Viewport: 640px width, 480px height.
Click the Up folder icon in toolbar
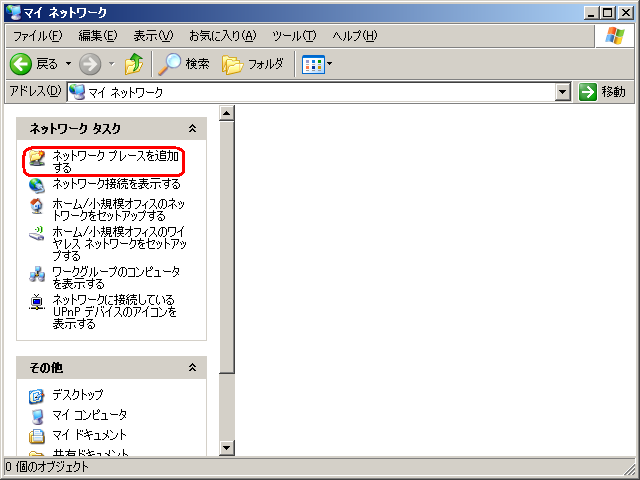coord(134,64)
